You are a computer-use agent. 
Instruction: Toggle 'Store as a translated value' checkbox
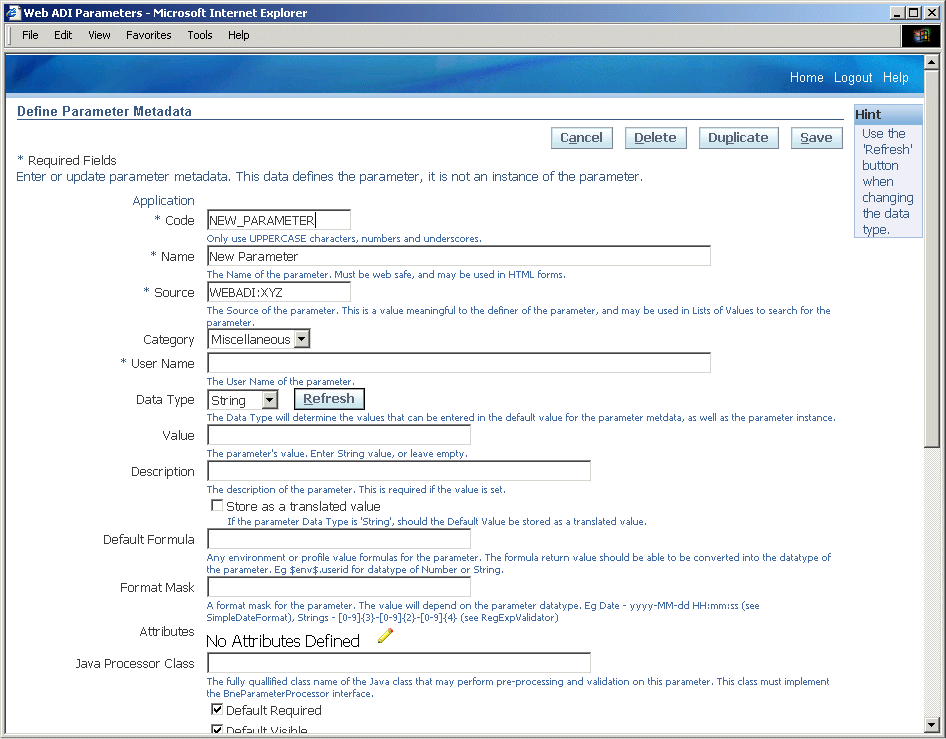pyautogui.click(x=217, y=506)
